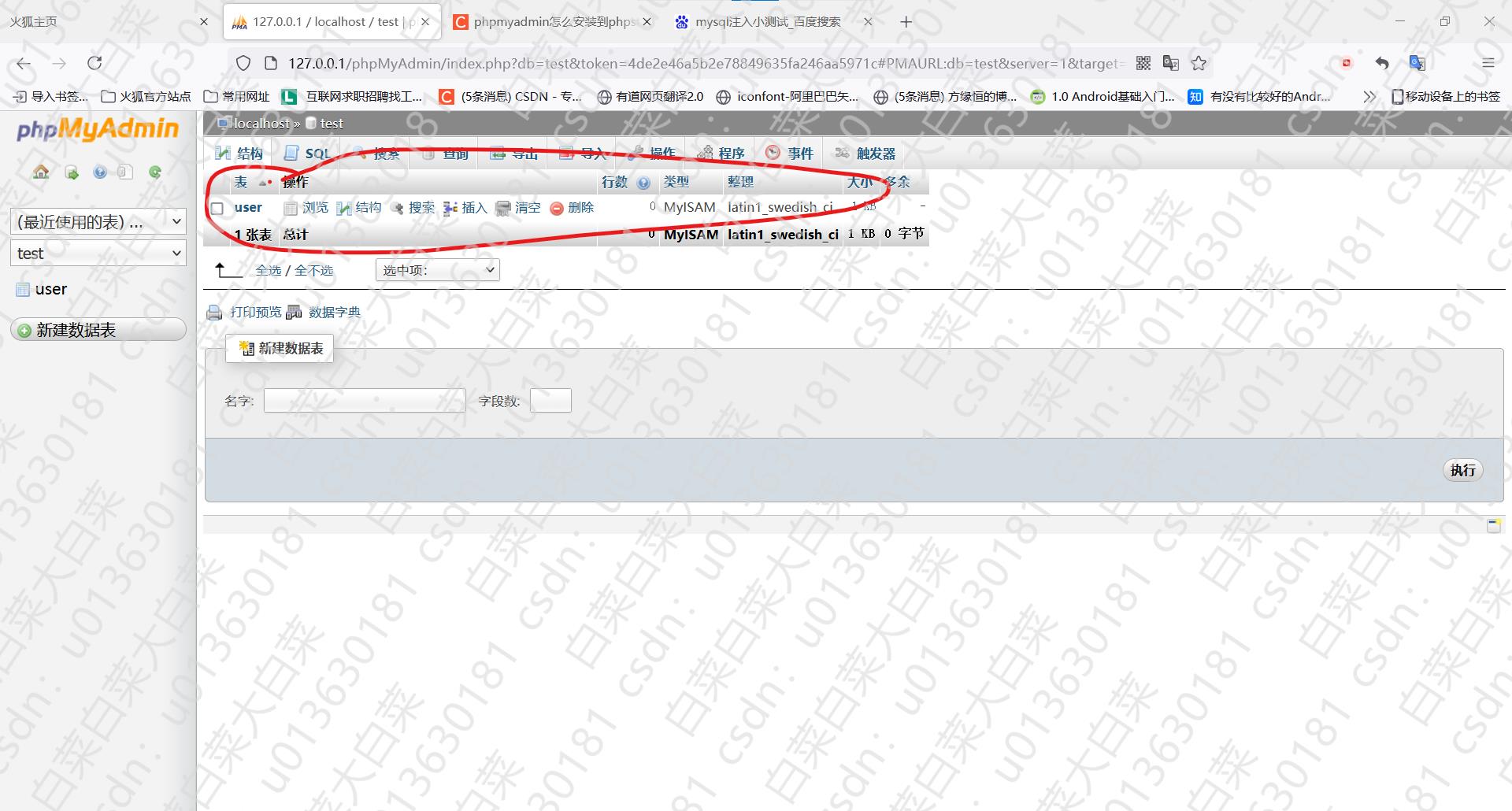Click the test breadcrumb link
The image size is (1512, 811).
pyautogui.click(x=332, y=124)
